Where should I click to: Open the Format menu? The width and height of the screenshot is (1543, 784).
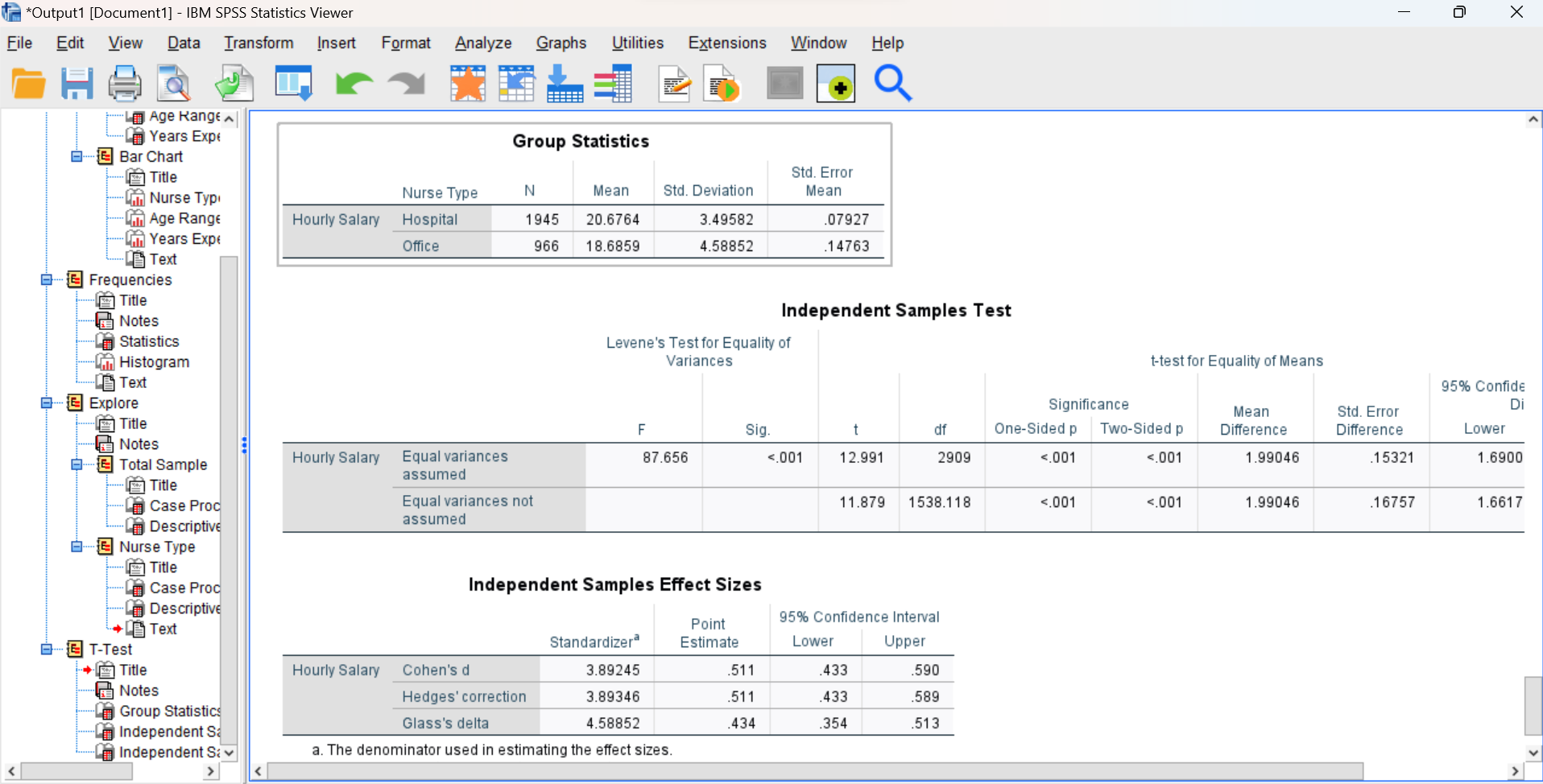pos(406,43)
